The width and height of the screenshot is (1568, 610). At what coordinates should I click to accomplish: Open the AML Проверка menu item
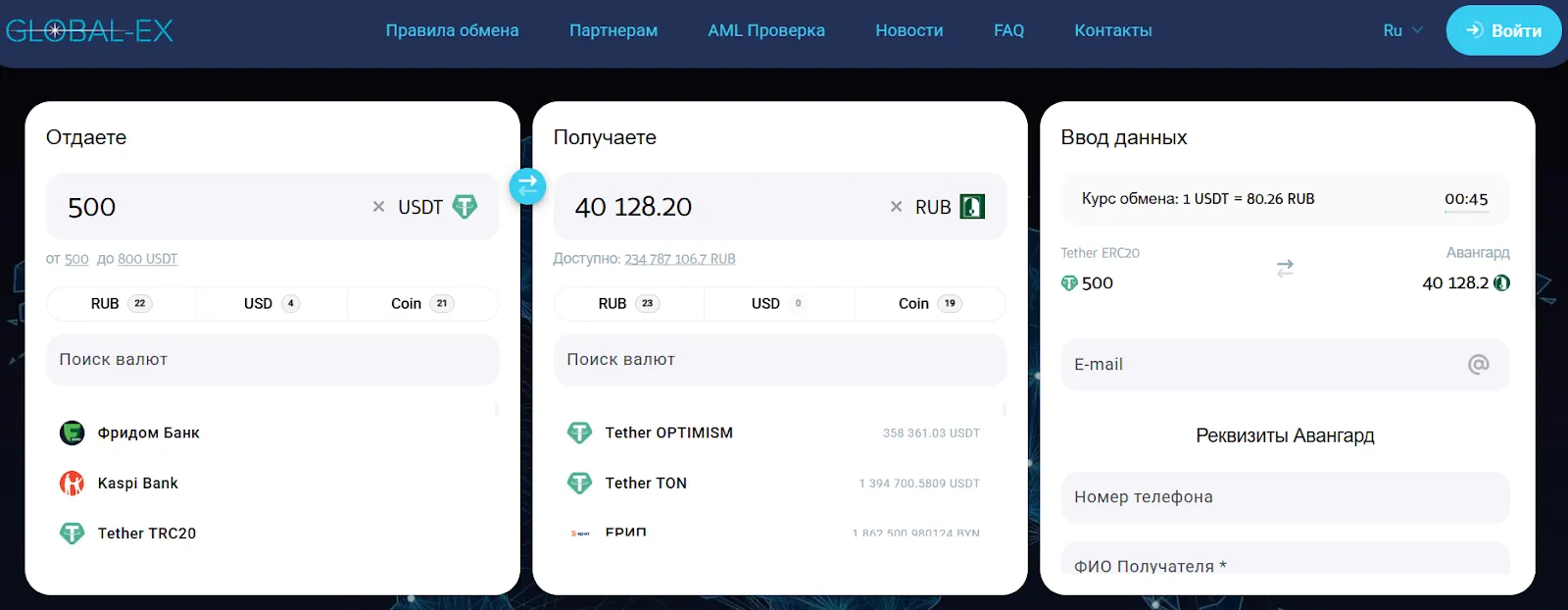click(x=766, y=30)
